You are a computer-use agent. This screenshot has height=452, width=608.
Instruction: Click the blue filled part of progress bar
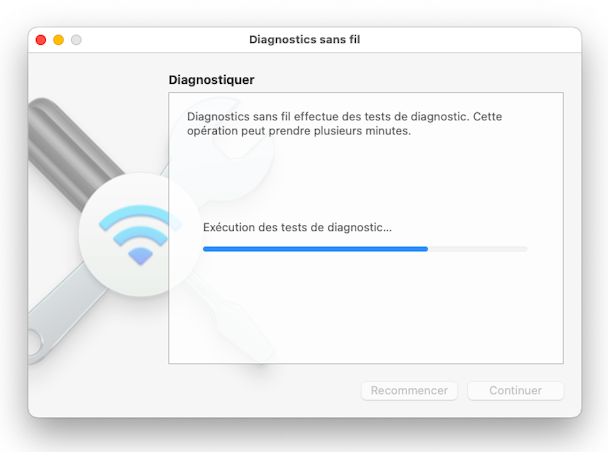(x=315, y=249)
